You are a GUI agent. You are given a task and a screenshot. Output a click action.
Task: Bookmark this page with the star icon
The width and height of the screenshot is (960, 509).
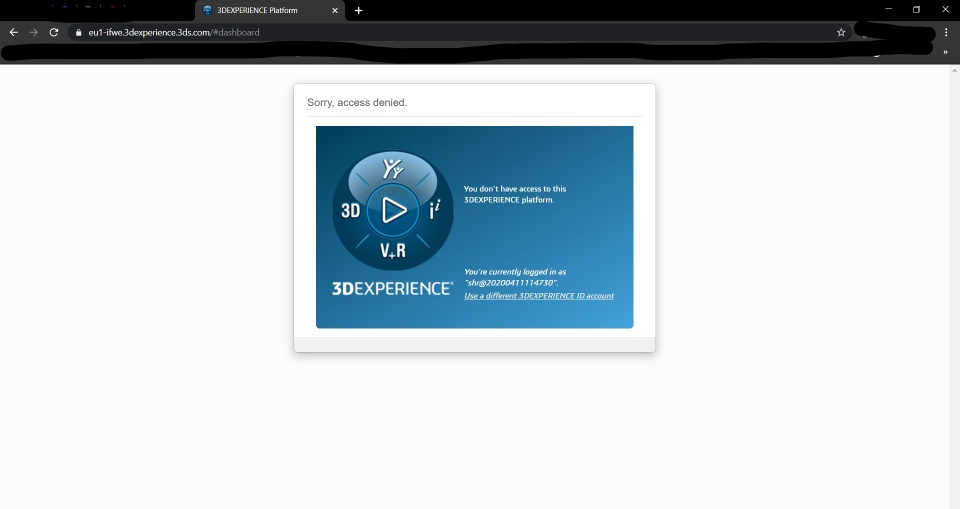[x=841, y=32]
